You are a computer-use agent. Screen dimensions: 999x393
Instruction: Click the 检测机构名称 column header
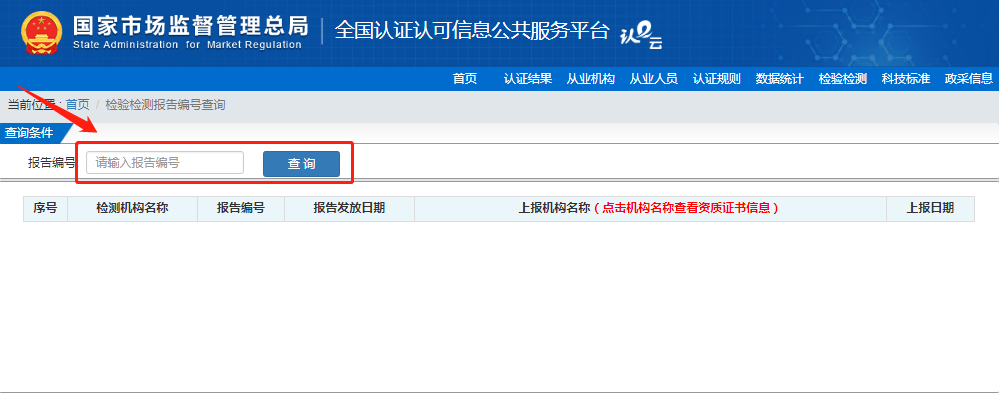click(x=133, y=208)
